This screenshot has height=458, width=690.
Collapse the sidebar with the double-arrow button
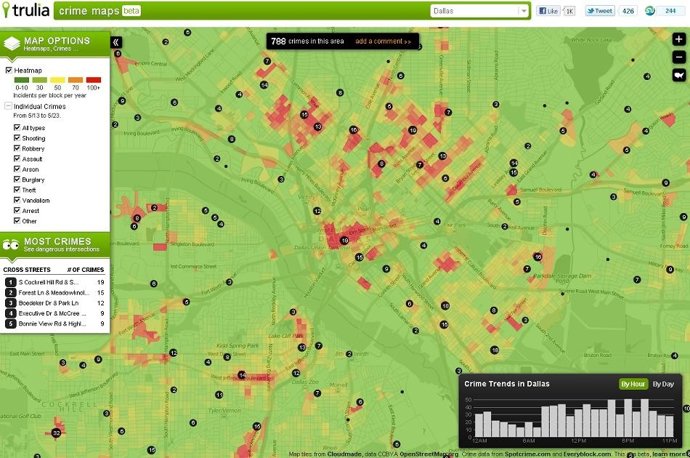116,42
